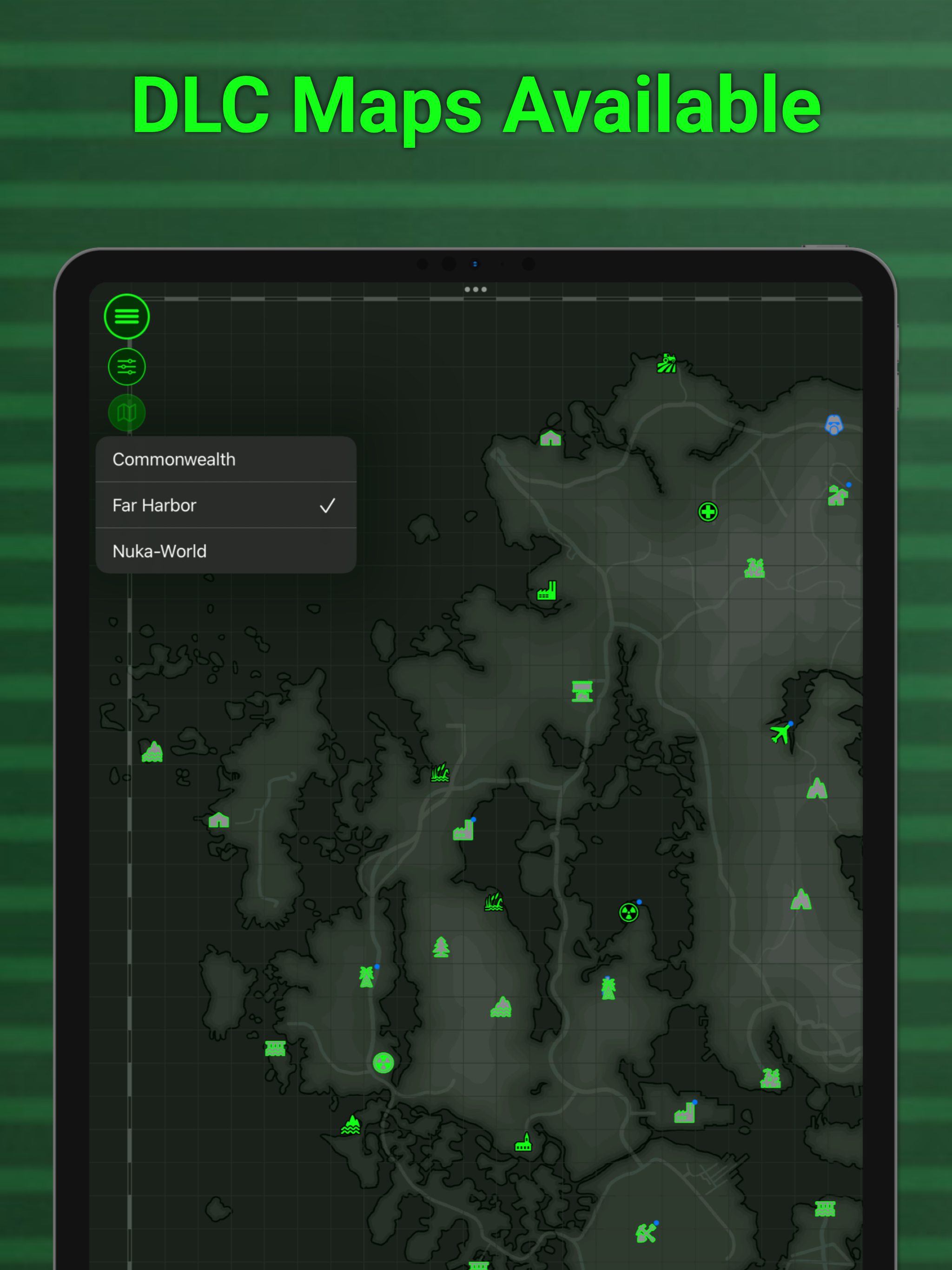The height and width of the screenshot is (1270, 952).
Task: Select the mountain marker just below airplane
Action: point(816,788)
